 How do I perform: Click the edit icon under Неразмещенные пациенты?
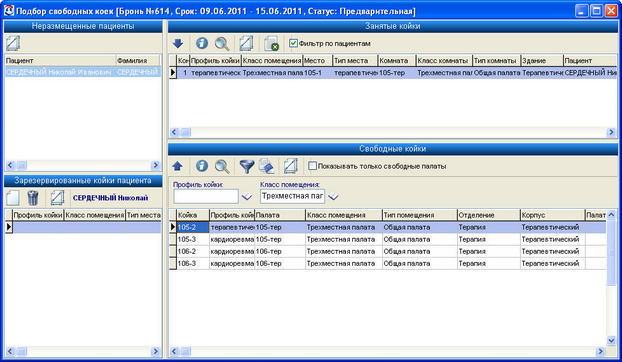pyautogui.click(x=13, y=43)
